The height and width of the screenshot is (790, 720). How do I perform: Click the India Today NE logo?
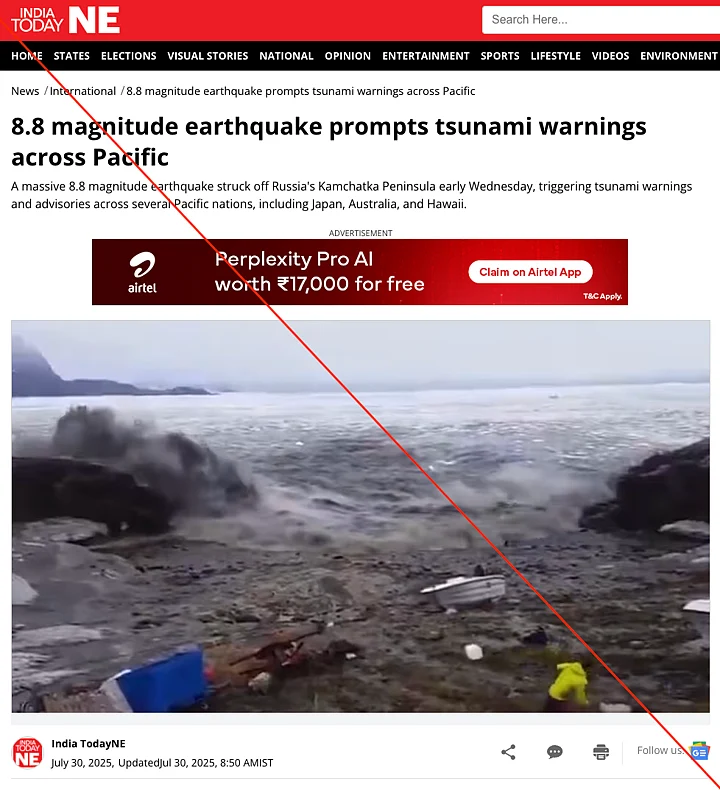pos(66,20)
